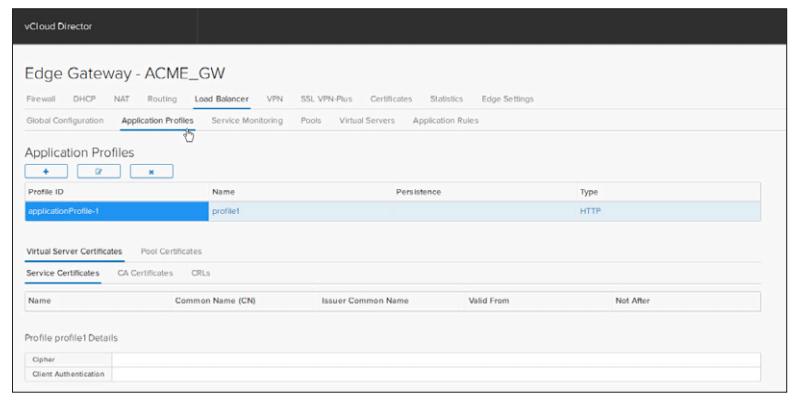The height and width of the screenshot is (397, 798).
Task: Switch to Virtual Servers sub-tab
Action: 367,121
